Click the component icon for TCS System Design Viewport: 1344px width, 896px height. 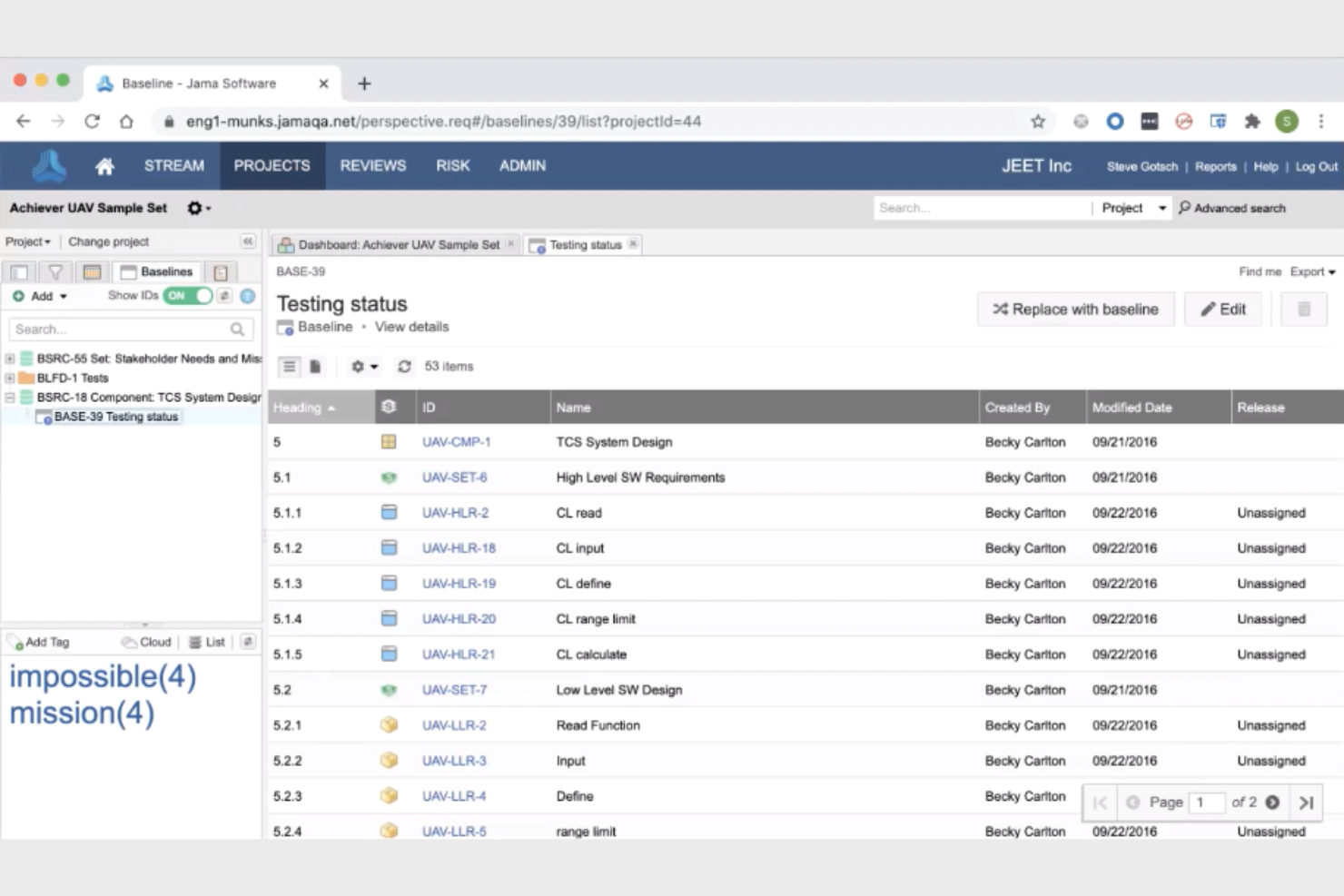[389, 442]
